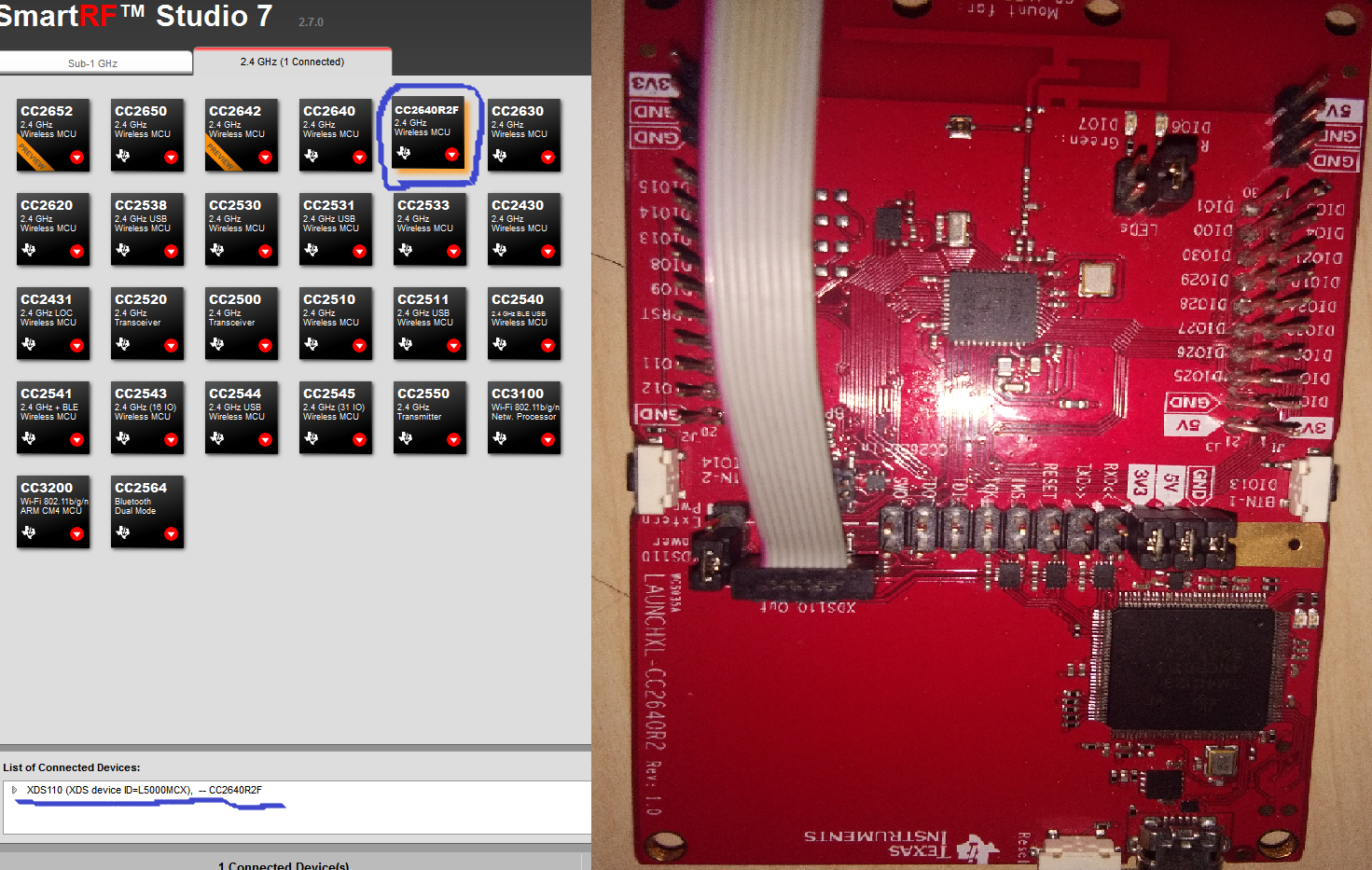
Task: Select the CC2642 device tile
Action: (x=242, y=135)
